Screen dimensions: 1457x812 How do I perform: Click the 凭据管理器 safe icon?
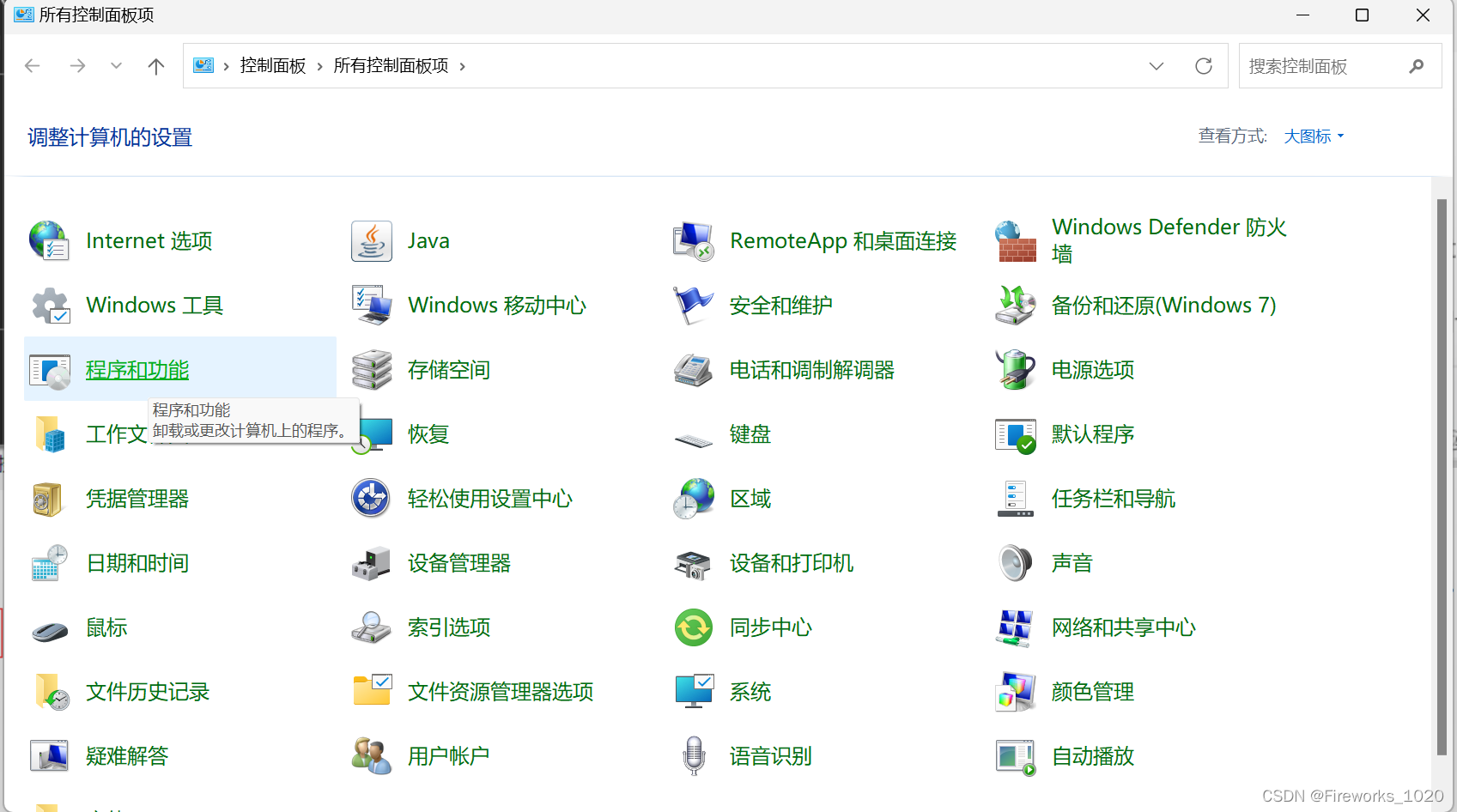click(49, 499)
